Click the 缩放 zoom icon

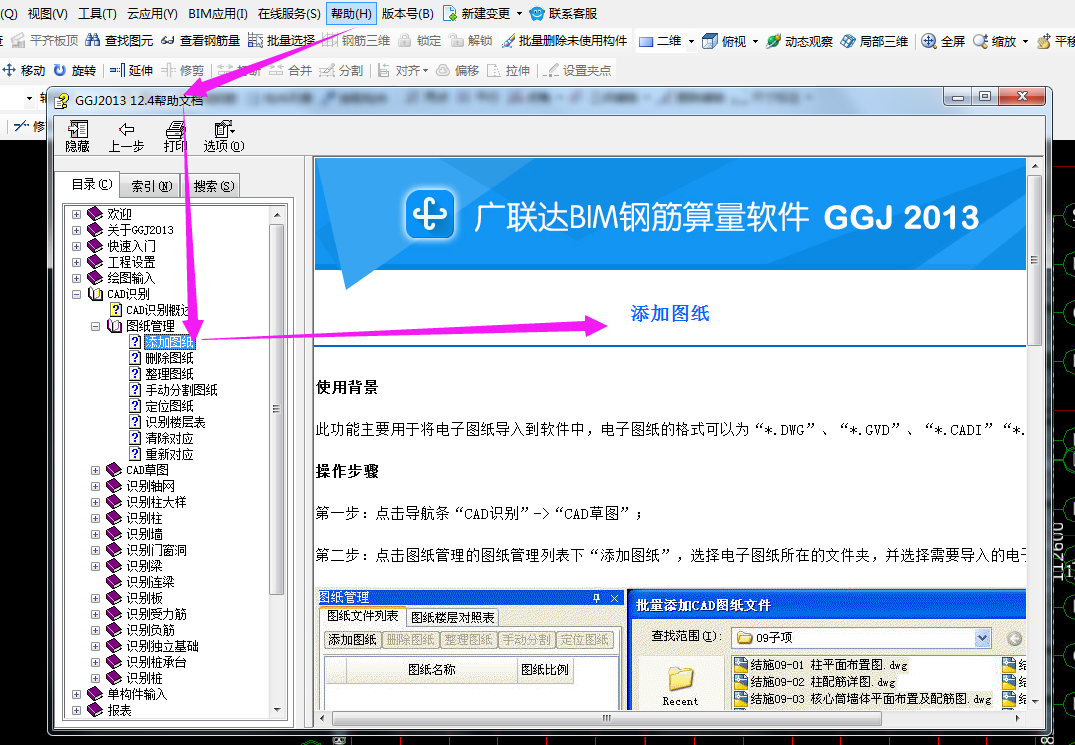[x=980, y=41]
